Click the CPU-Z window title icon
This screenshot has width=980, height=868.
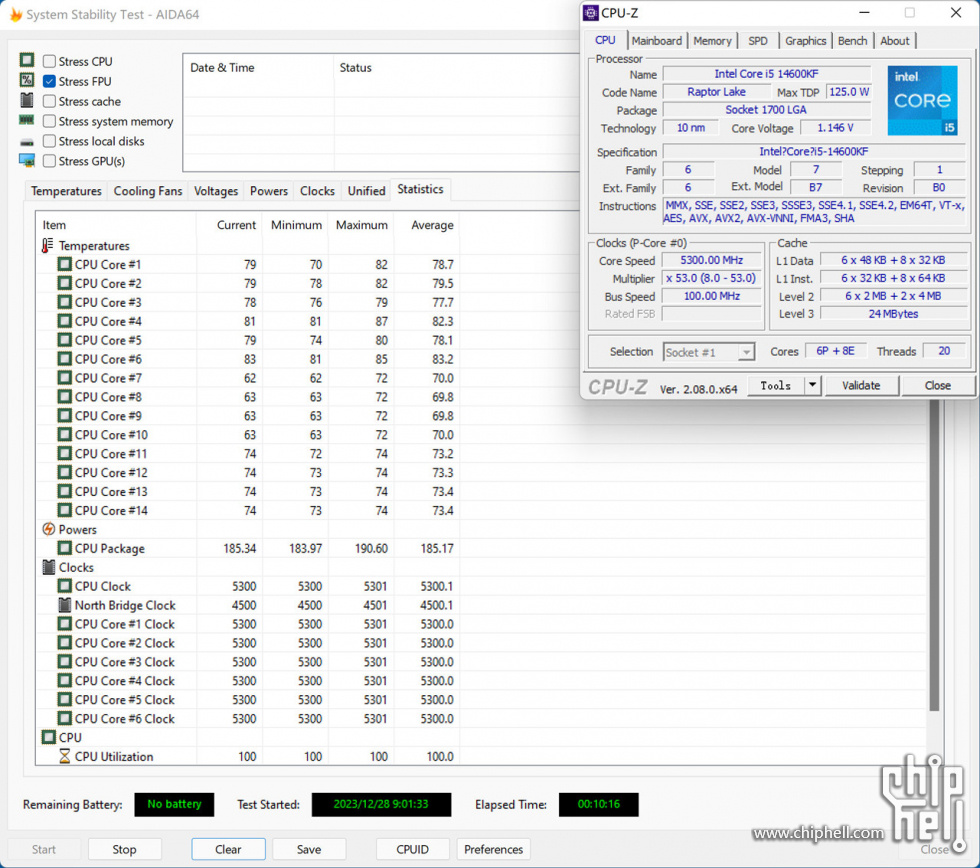coord(591,13)
